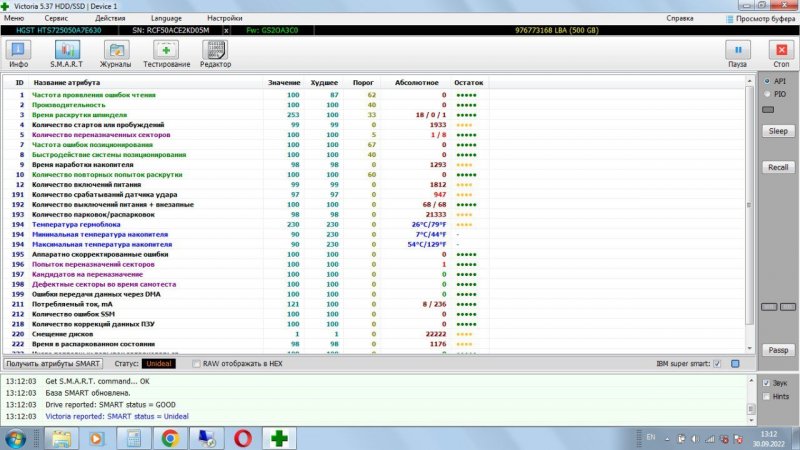Enable RAW отображать в HEX checkbox
The width and height of the screenshot is (800, 450).
[197, 364]
